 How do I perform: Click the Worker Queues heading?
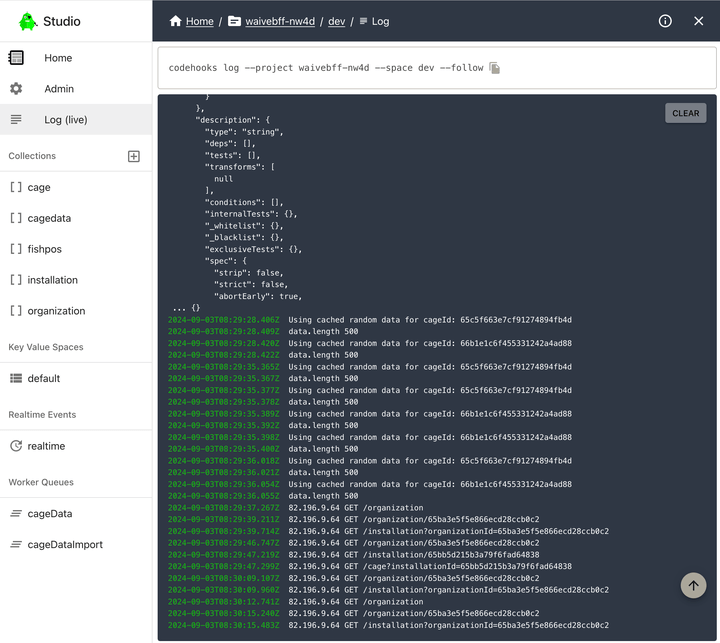pyautogui.click(x=41, y=482)
